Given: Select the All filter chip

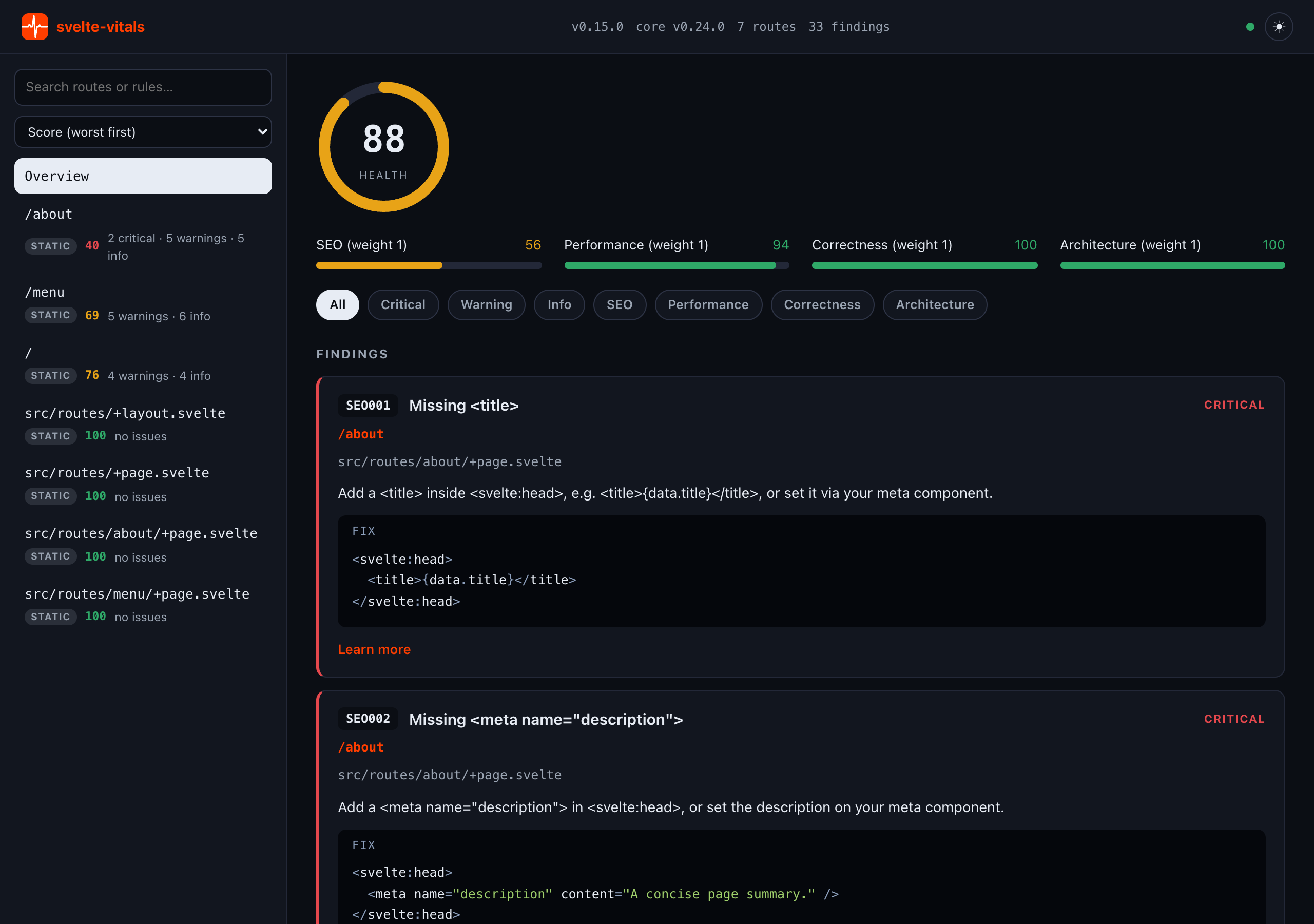Looking at the screenshot, I should [338, 304].
